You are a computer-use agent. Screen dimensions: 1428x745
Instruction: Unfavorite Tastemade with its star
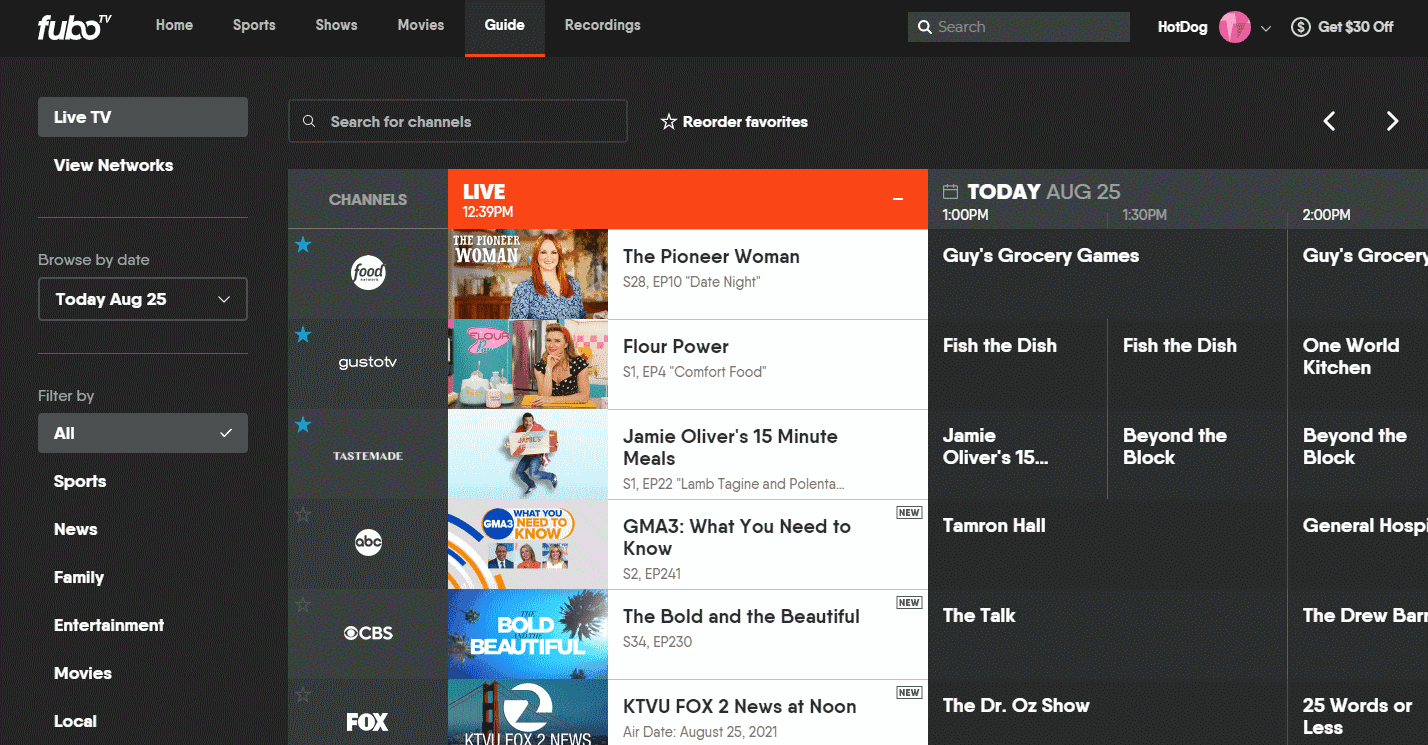coord(303,425)
